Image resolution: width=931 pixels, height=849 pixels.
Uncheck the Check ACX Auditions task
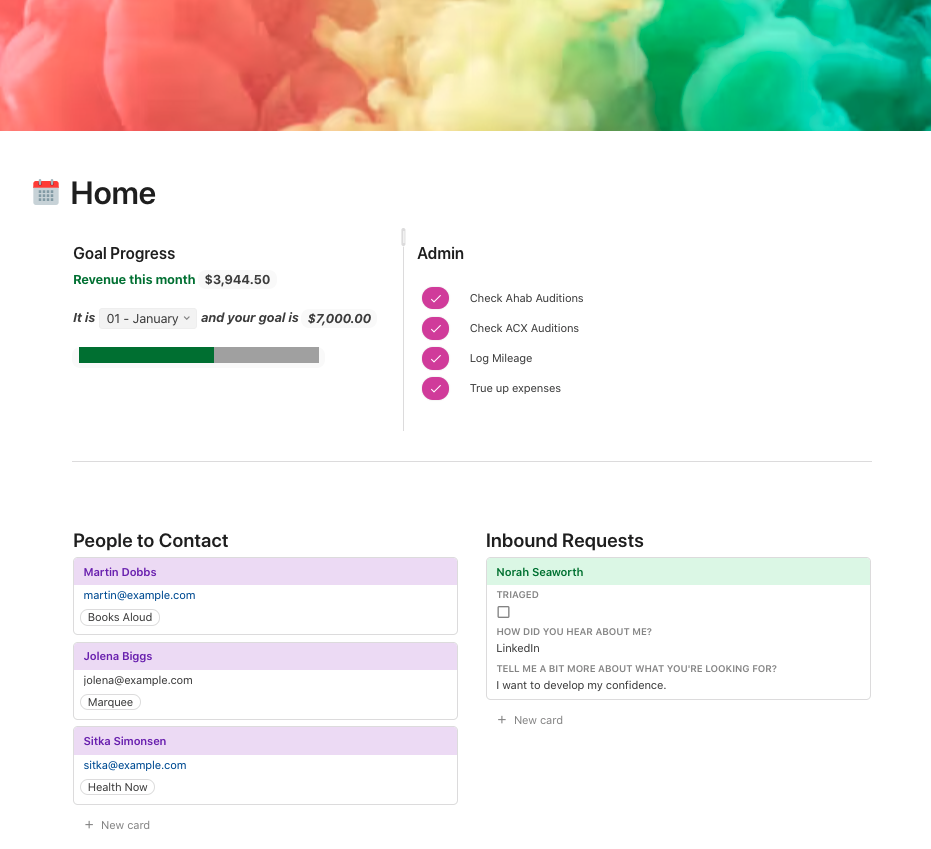click(x=435, y=328)
